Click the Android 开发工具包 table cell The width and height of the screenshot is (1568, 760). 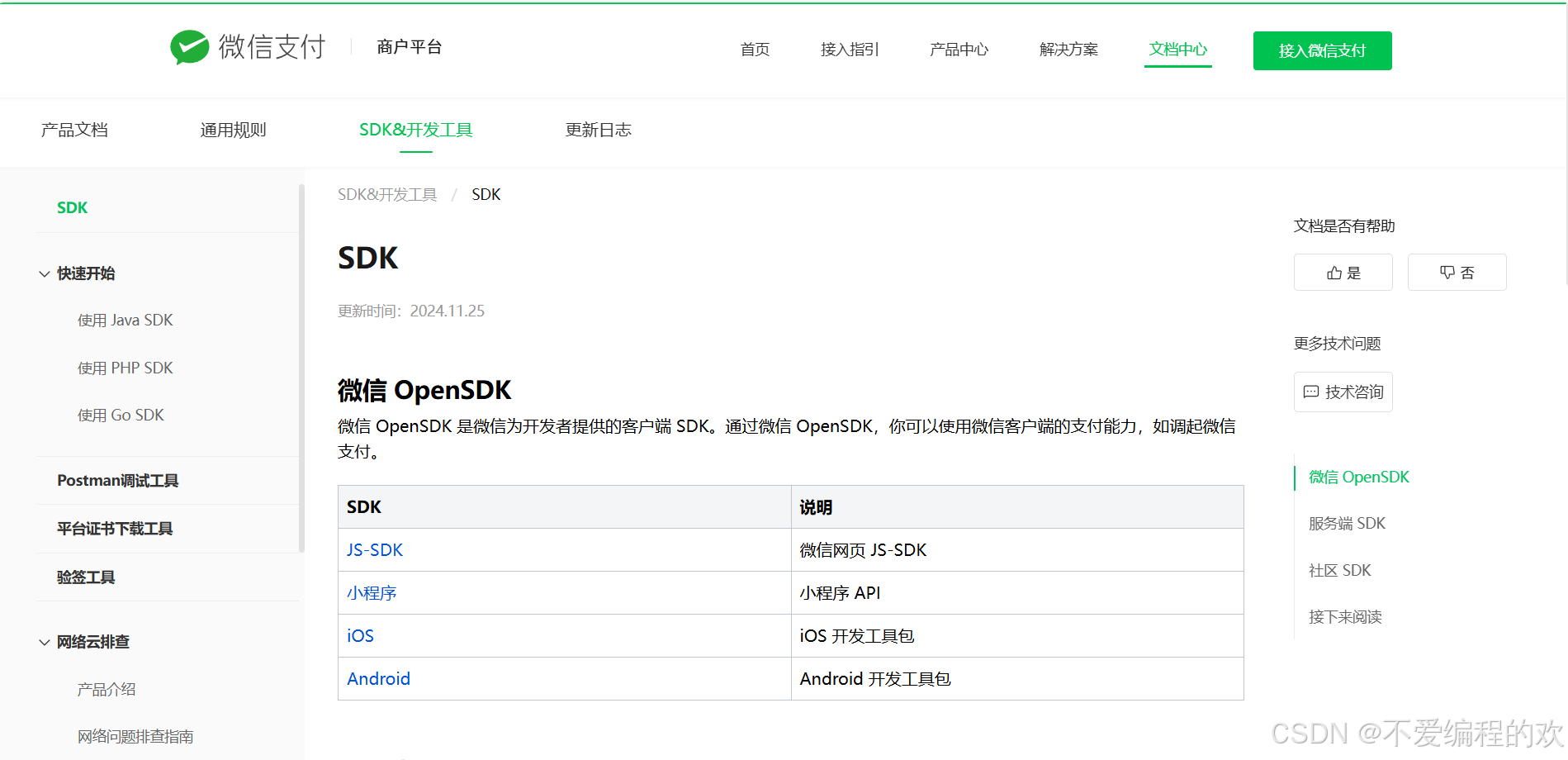[x=1017, y=679]
